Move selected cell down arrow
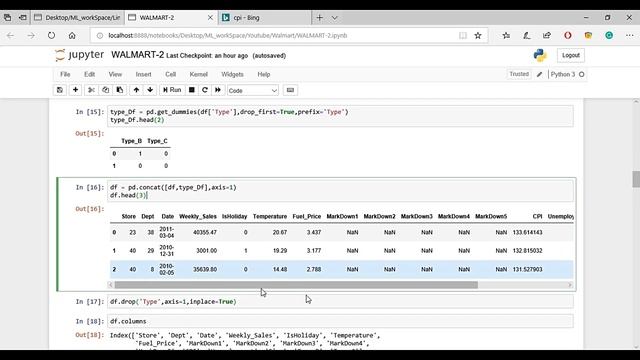Image resolution: width=640 pixels, height=360 pixels. (x=150, y=90)
